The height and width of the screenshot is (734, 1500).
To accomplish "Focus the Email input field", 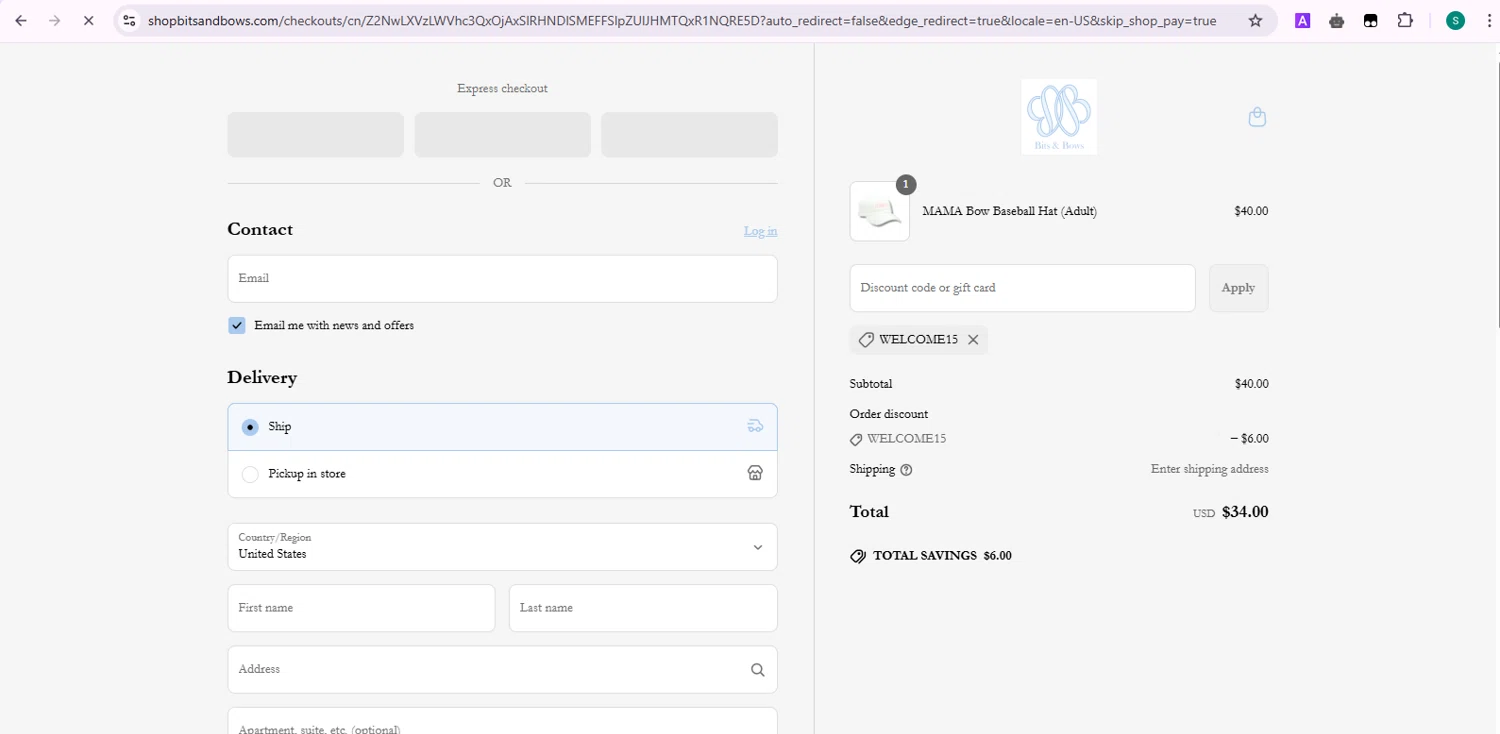I will (502, 279).
